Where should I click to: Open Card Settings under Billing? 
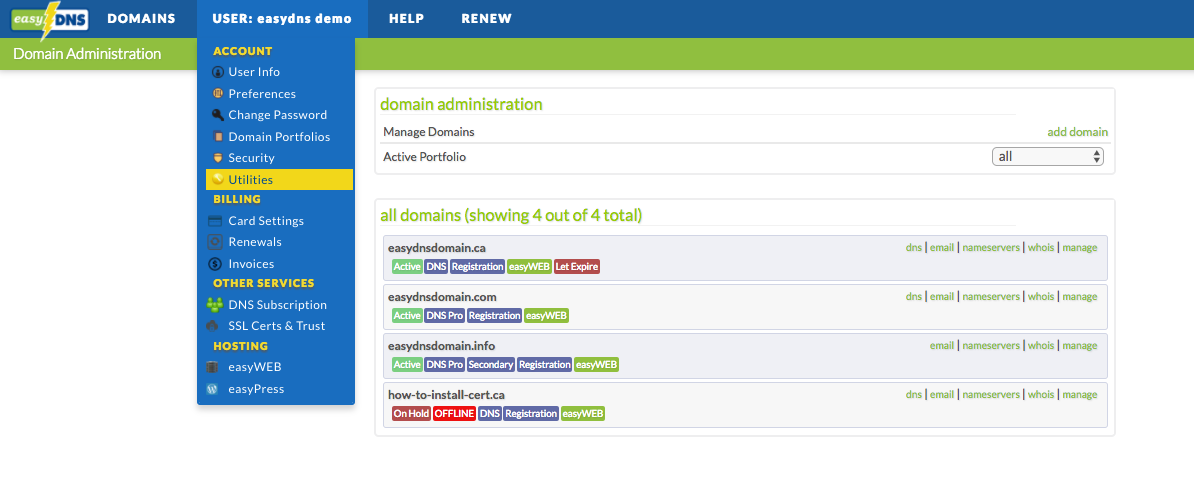tap(266, 221)
